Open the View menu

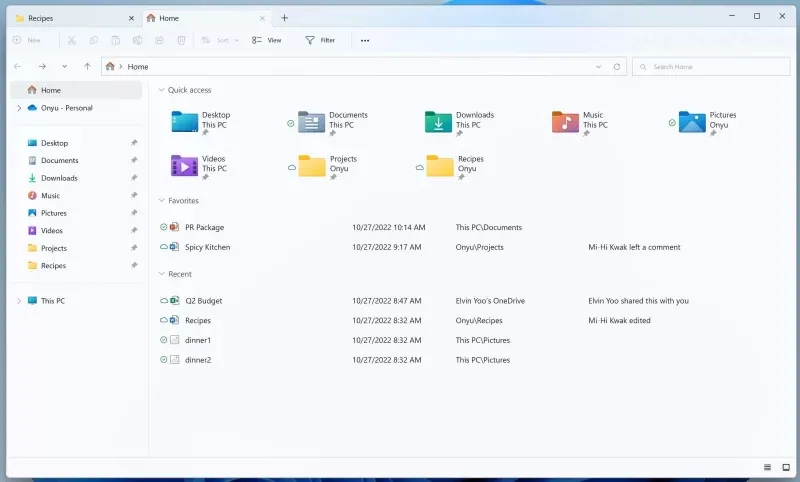[266, 40]
